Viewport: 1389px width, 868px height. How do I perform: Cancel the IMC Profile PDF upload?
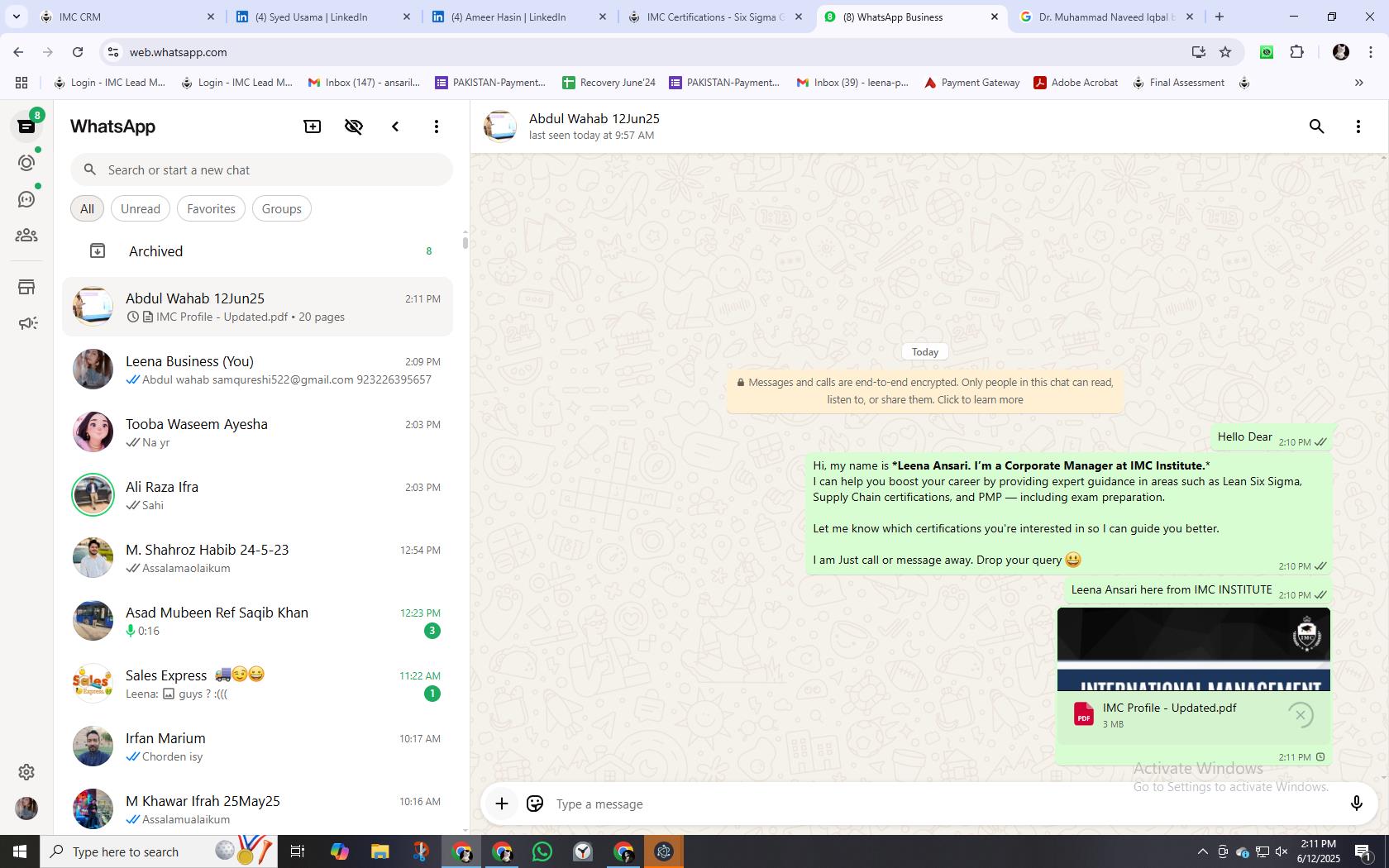pos(1301,715)
